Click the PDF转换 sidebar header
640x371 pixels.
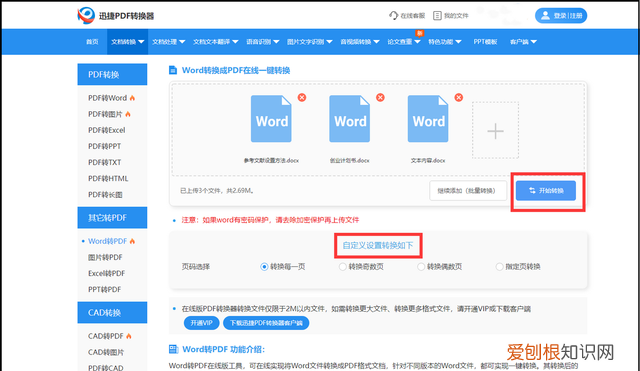point(112,74)
